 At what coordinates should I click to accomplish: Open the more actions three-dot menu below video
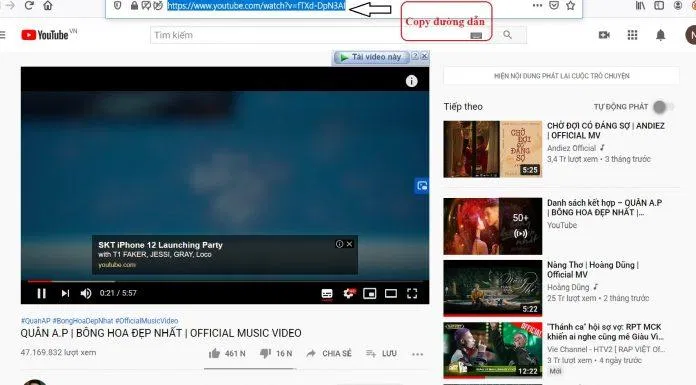(417, 354)
